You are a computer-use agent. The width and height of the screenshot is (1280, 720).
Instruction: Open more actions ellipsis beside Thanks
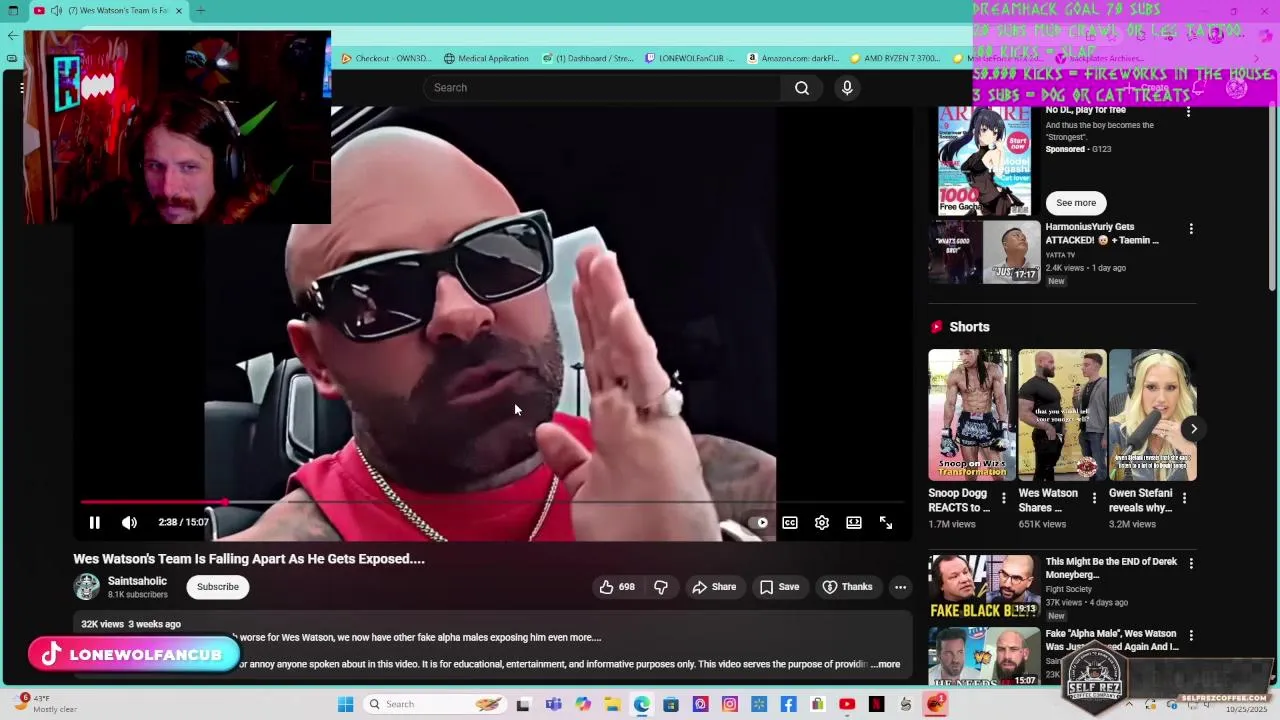900,587
